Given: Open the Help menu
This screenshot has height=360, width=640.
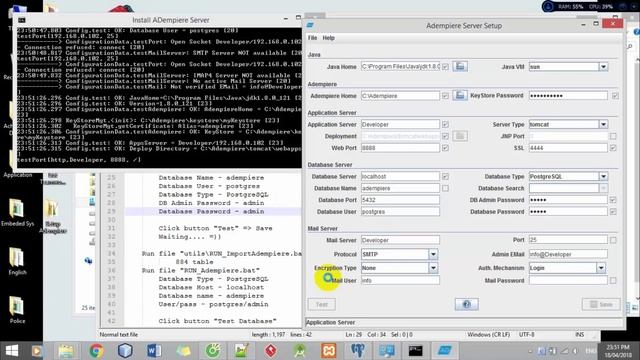Looking at the screenshot, I should (x=329, y=38).
